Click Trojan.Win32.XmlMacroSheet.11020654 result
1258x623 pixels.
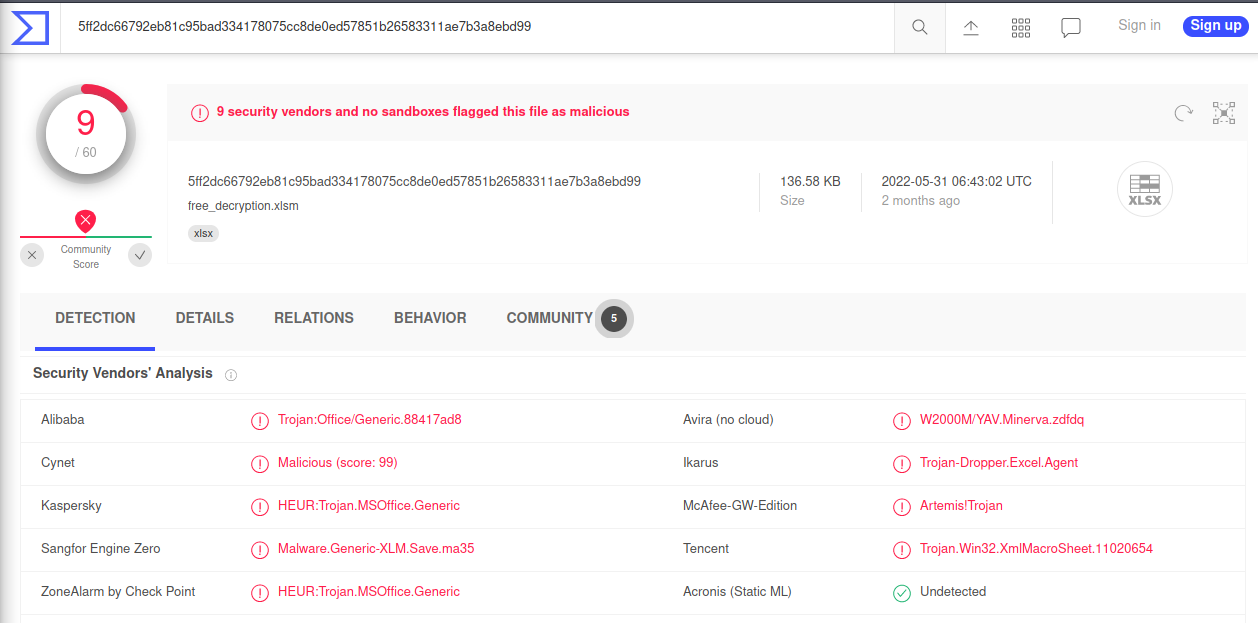click(x=1036, y=549)
